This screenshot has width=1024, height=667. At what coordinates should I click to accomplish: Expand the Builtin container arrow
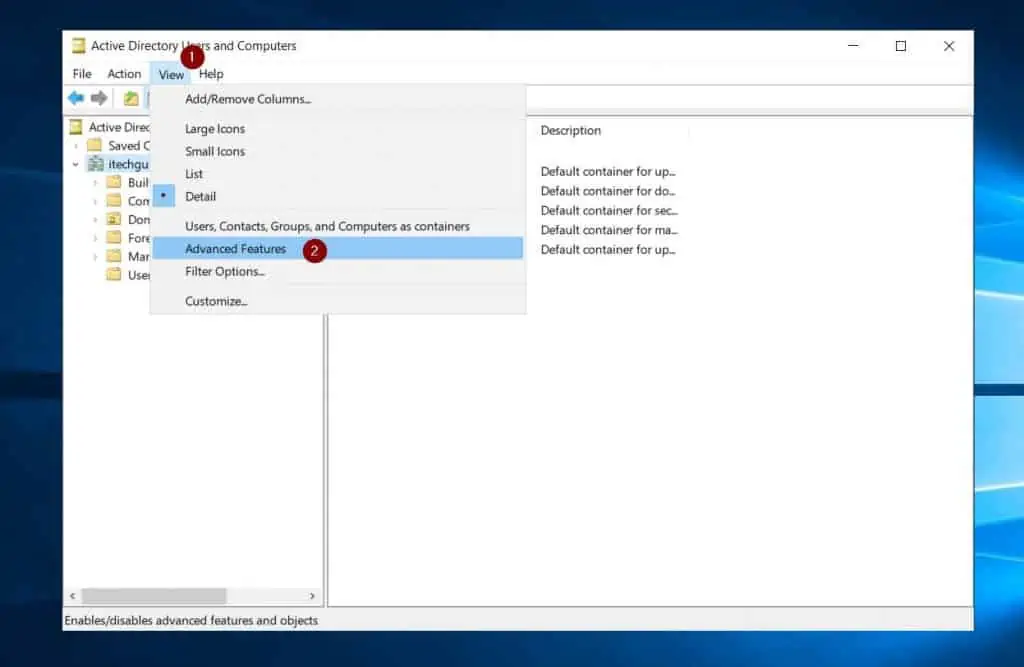click(x=95, y=183)
